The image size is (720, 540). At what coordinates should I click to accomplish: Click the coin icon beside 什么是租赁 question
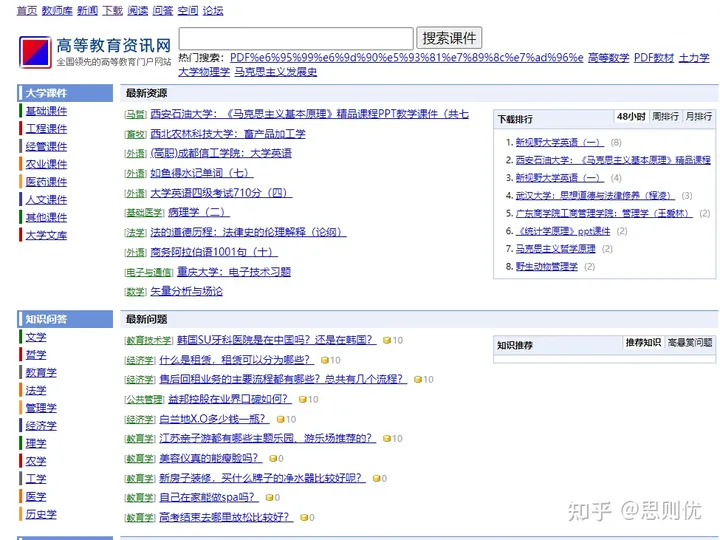(x=325, y=360)
